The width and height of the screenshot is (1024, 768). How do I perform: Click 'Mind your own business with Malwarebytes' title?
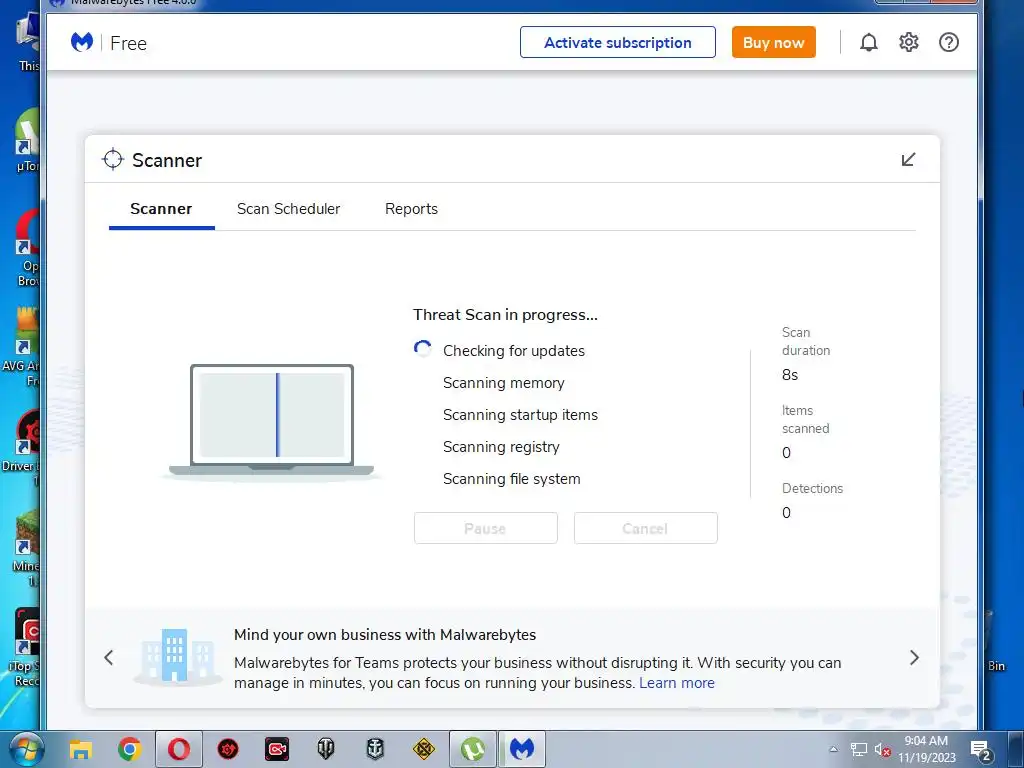coord(385,635)
